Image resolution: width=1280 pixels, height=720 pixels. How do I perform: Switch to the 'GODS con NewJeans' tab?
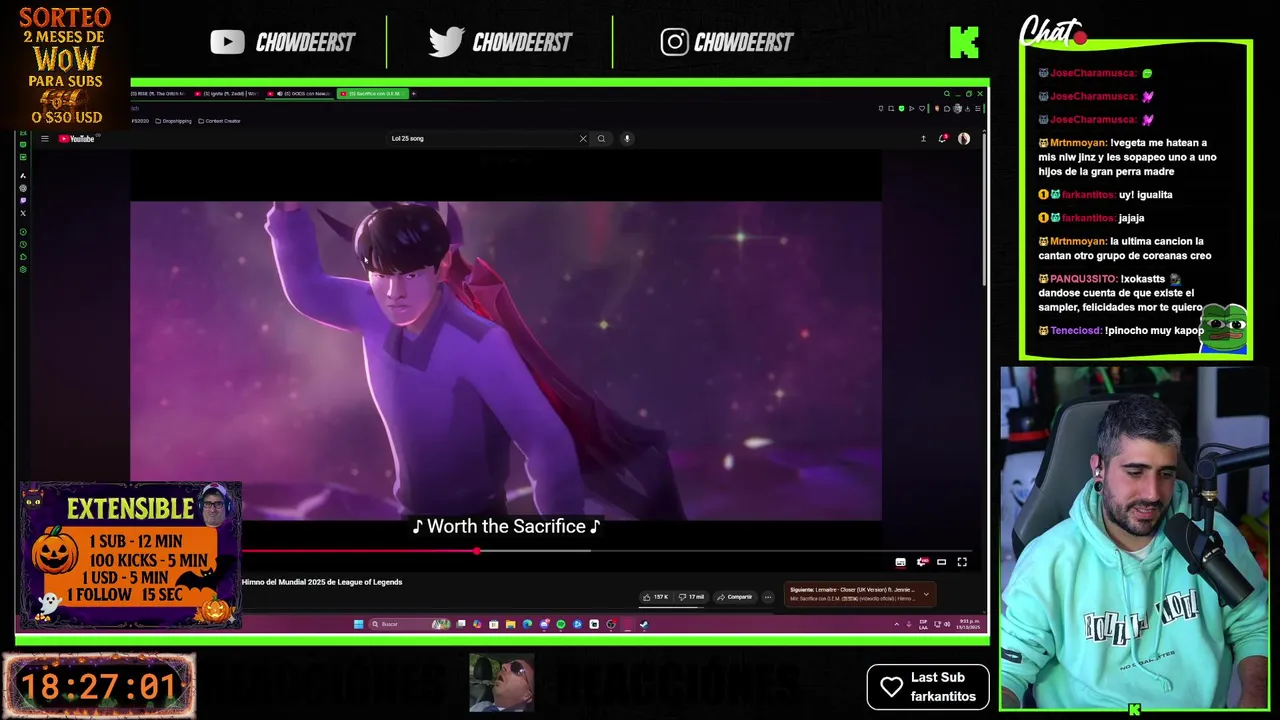click(x=300, y=93)
